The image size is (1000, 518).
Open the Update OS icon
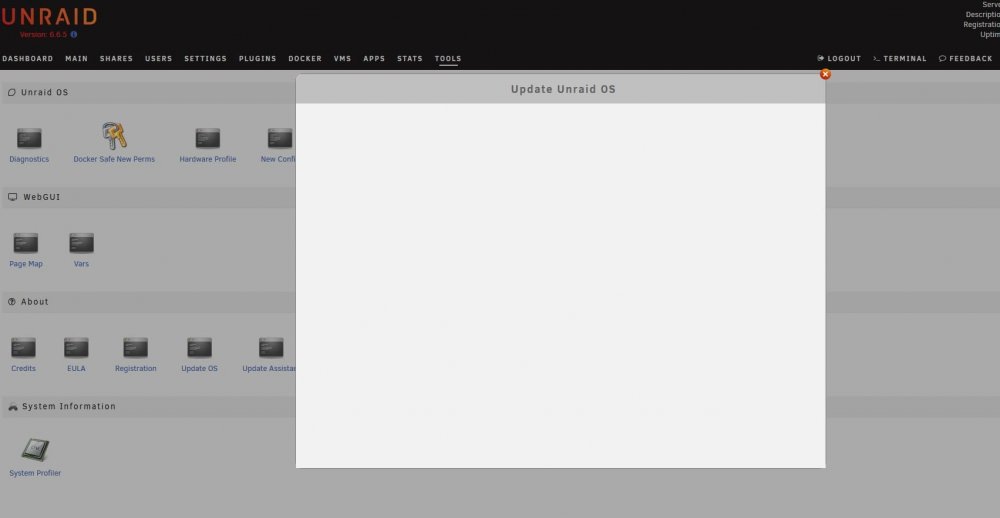tap(200, 348)
